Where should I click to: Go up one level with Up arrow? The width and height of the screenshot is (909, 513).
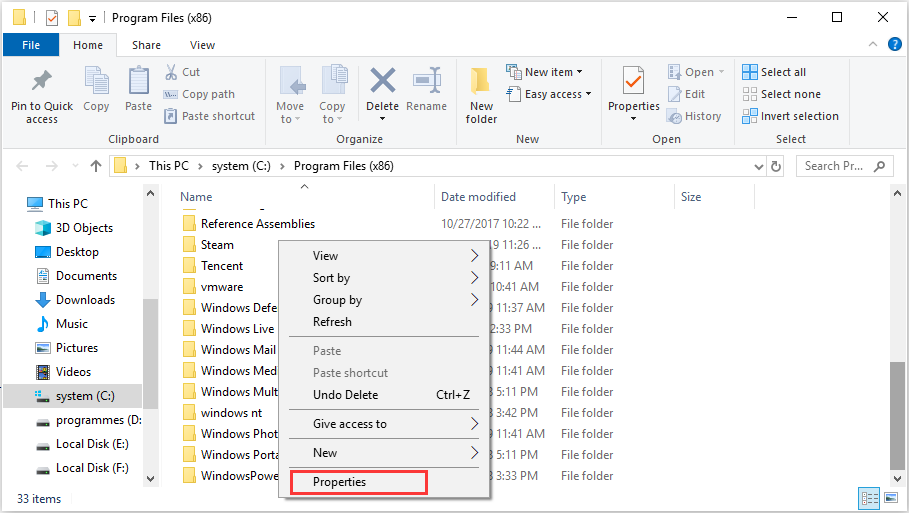95,166
